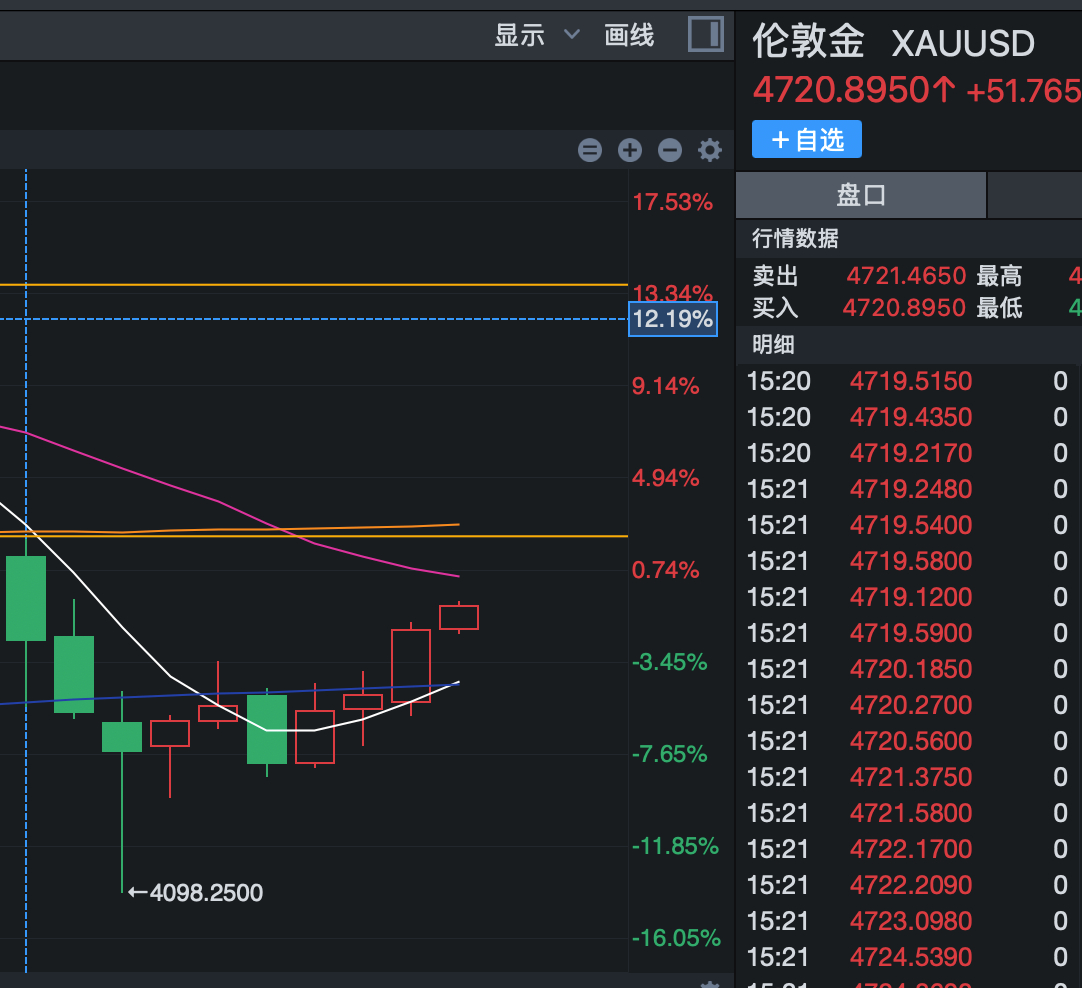Viewport: 1082px width, 988px height.
Task: Click the 4098.2500 low price marker
Action: tap(196, 891)
